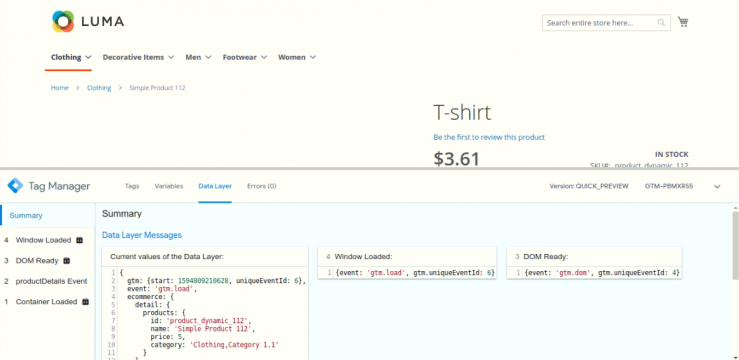
Task: Click Current values of the Data Layer header
Action: click(167, 257)
